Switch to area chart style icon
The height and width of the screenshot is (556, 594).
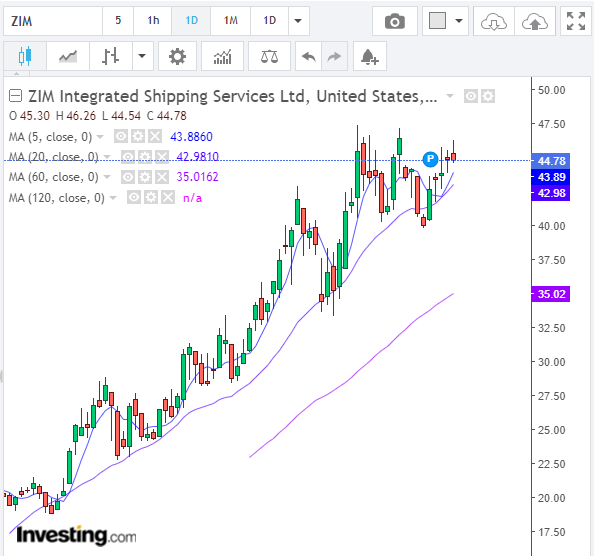68,56
